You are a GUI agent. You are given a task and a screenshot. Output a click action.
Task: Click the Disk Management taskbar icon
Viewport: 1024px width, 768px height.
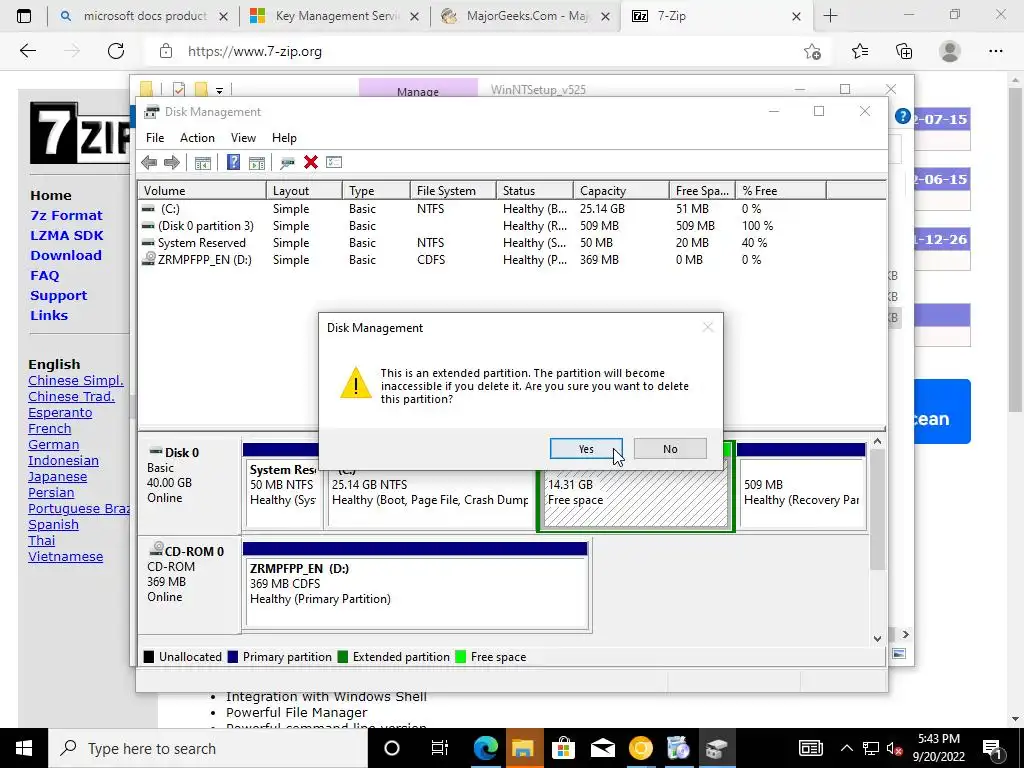[717, 748]
